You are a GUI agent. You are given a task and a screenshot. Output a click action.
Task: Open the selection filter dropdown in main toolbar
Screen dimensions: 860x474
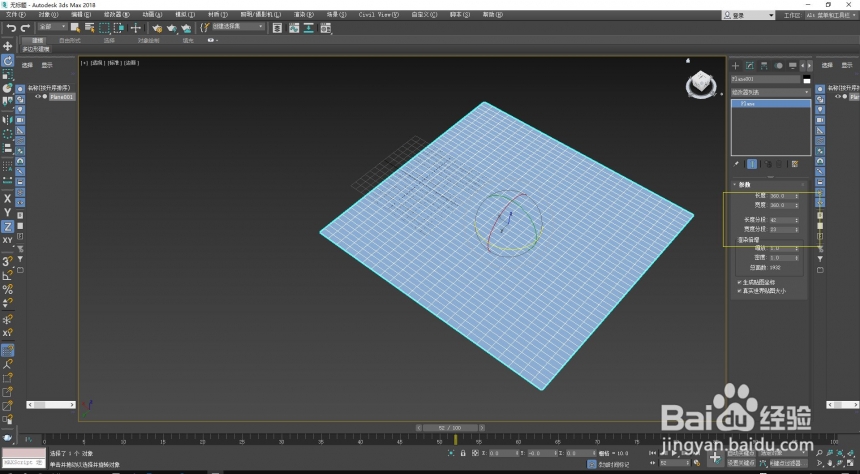[x=52, y=27]
